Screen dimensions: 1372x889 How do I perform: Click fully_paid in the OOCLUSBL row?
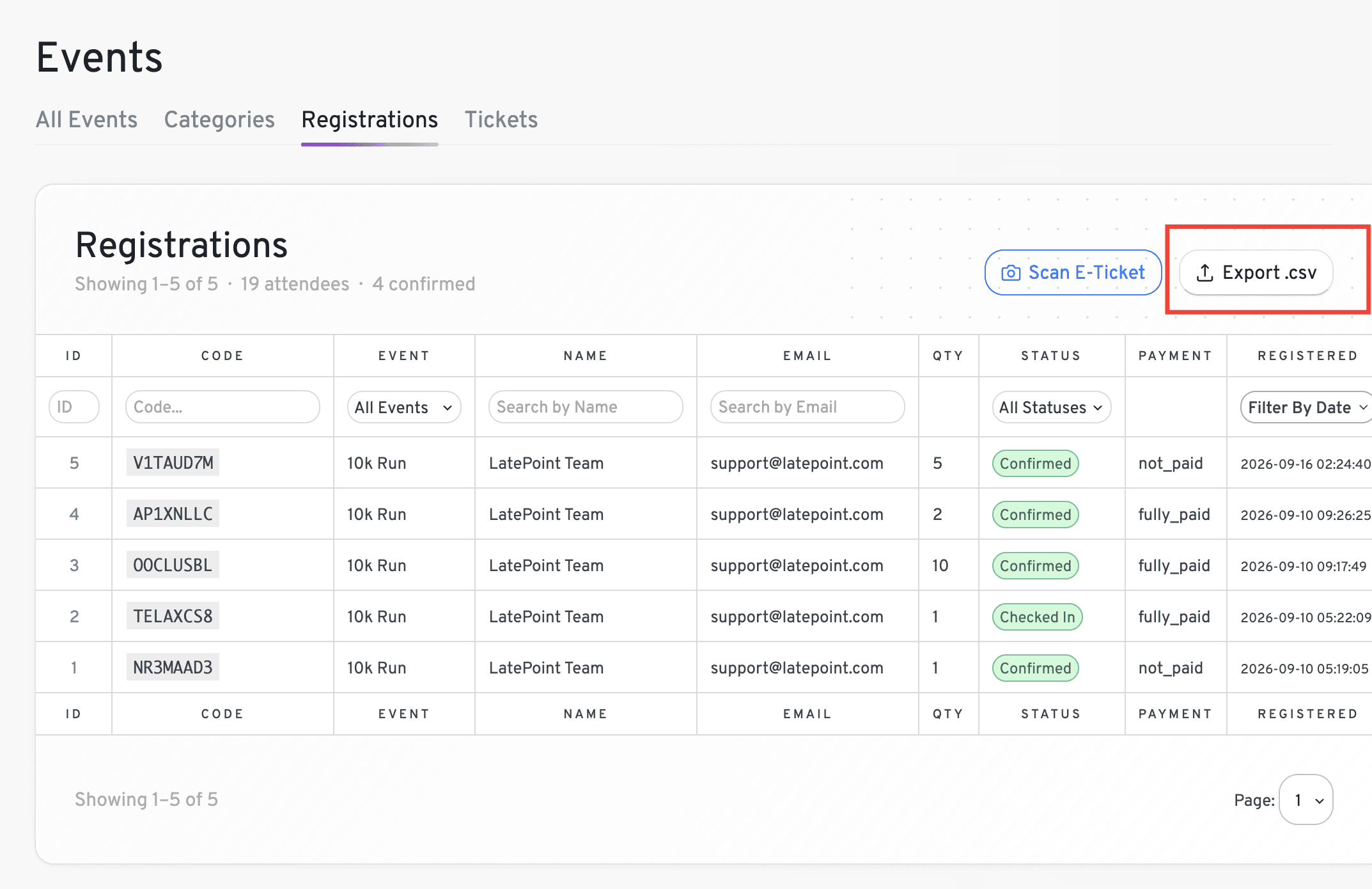coord(1174,565)
